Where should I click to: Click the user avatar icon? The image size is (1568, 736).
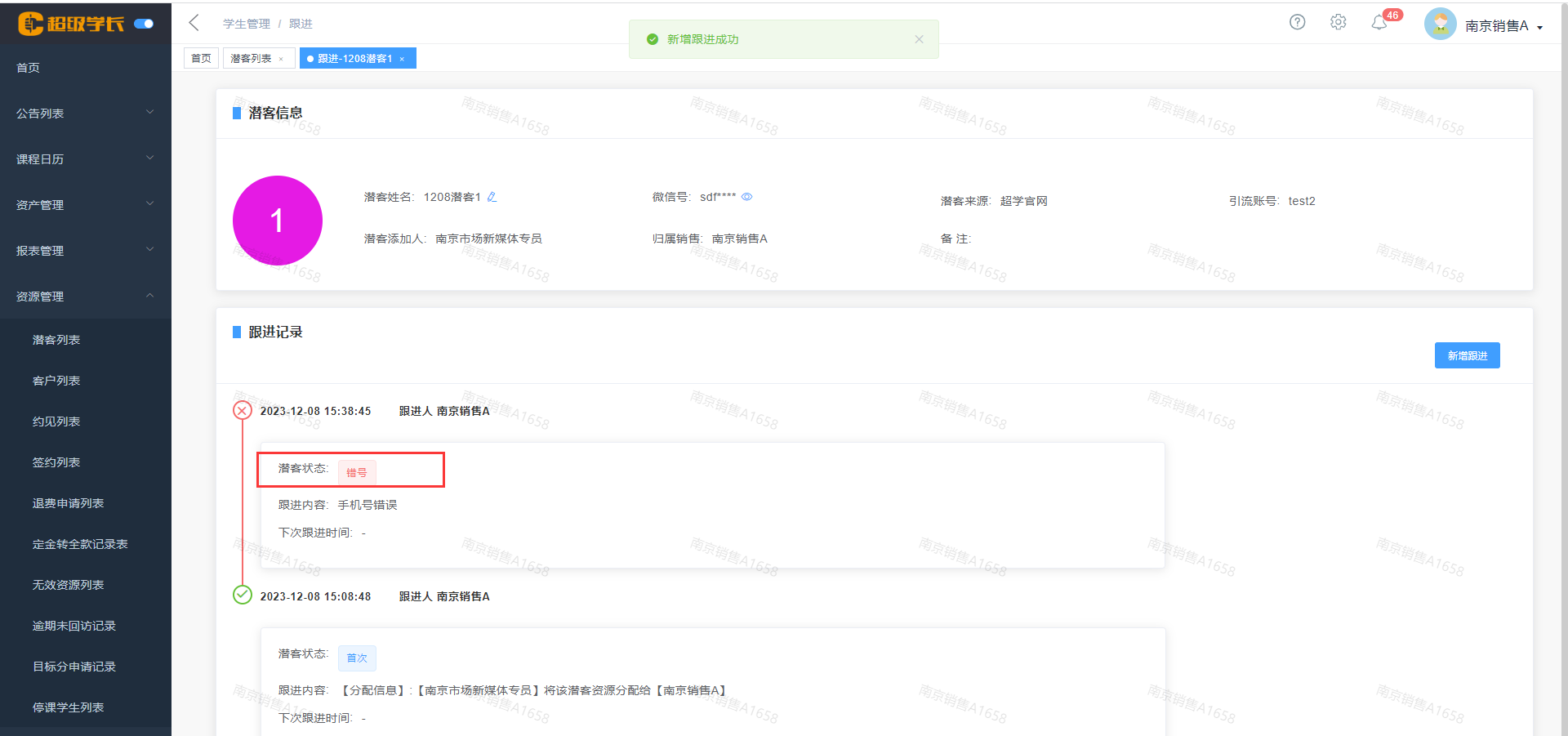(1440, 25)
